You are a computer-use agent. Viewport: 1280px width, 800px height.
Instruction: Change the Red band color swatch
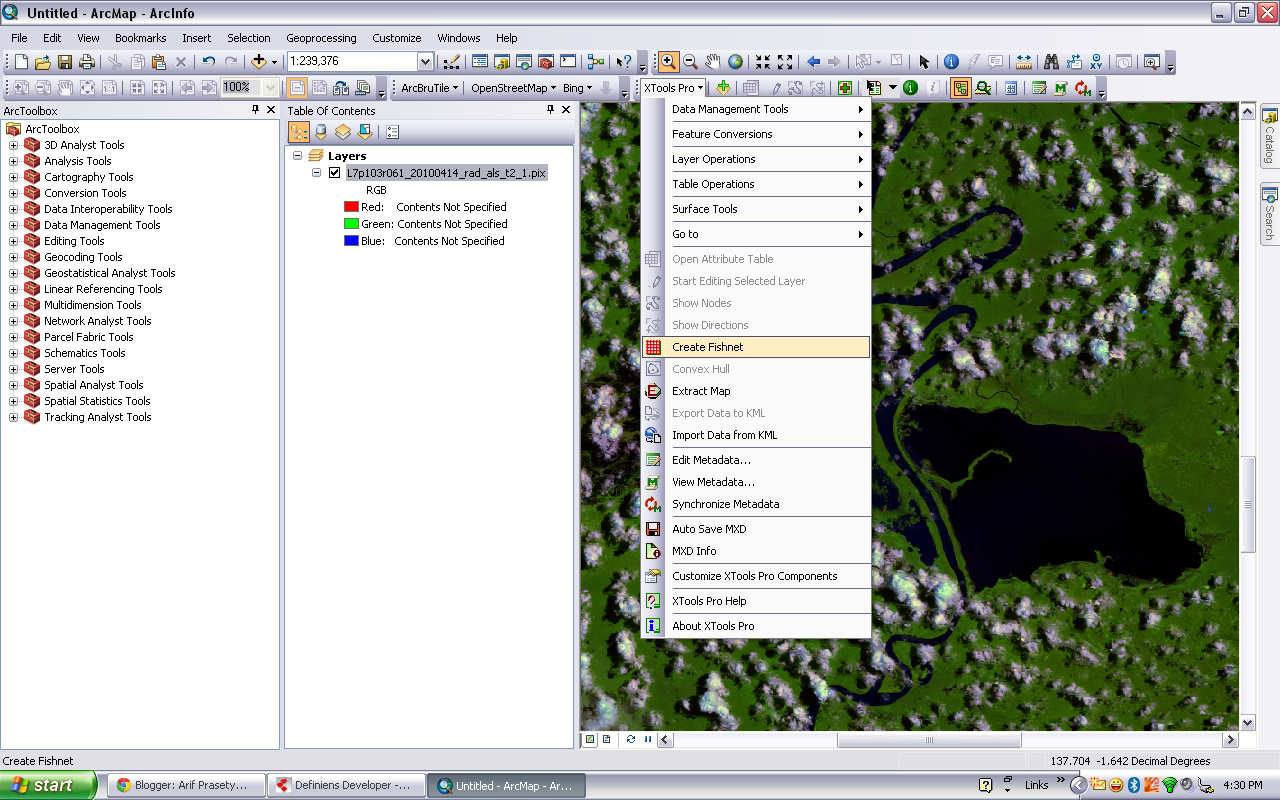click(x=351, y=206)
